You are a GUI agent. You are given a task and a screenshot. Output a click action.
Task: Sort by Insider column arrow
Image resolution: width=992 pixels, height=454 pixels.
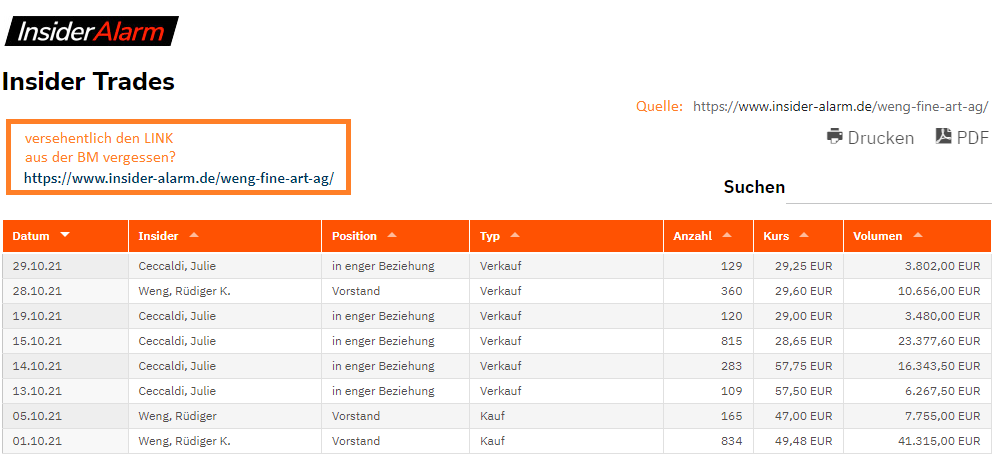[x=194, y=235]
